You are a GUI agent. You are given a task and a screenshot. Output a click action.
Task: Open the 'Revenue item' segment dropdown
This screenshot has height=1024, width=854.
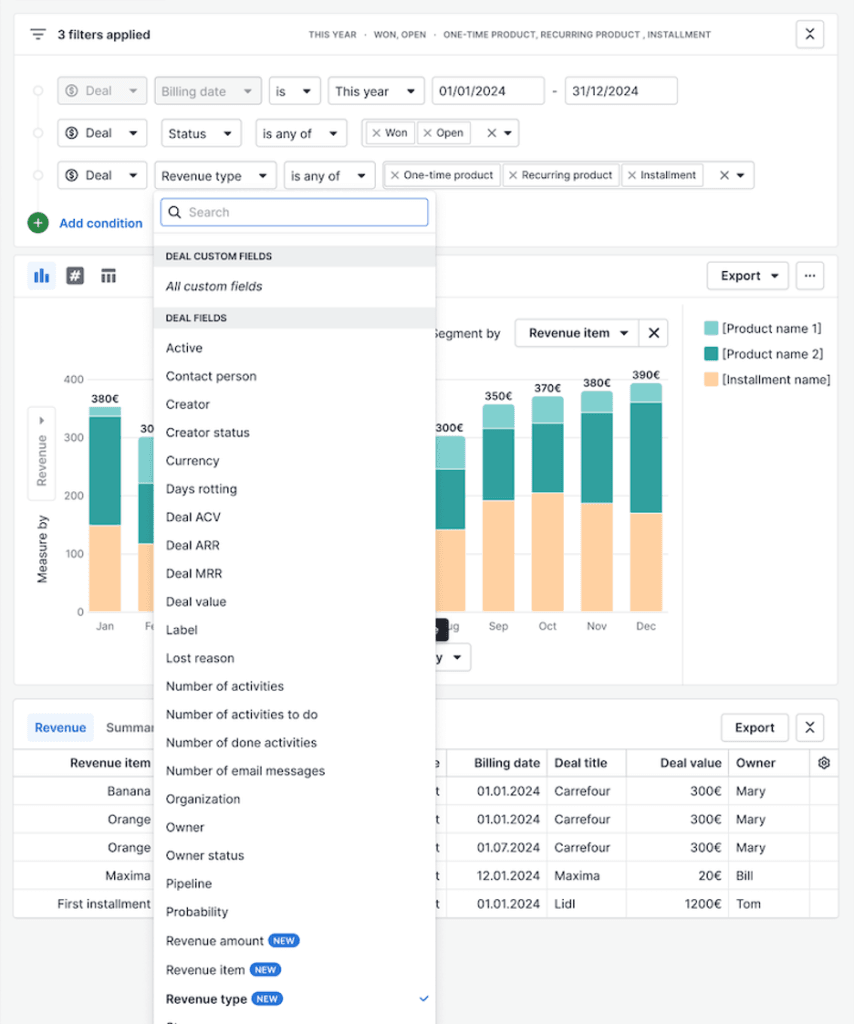[x=577, y=333]
